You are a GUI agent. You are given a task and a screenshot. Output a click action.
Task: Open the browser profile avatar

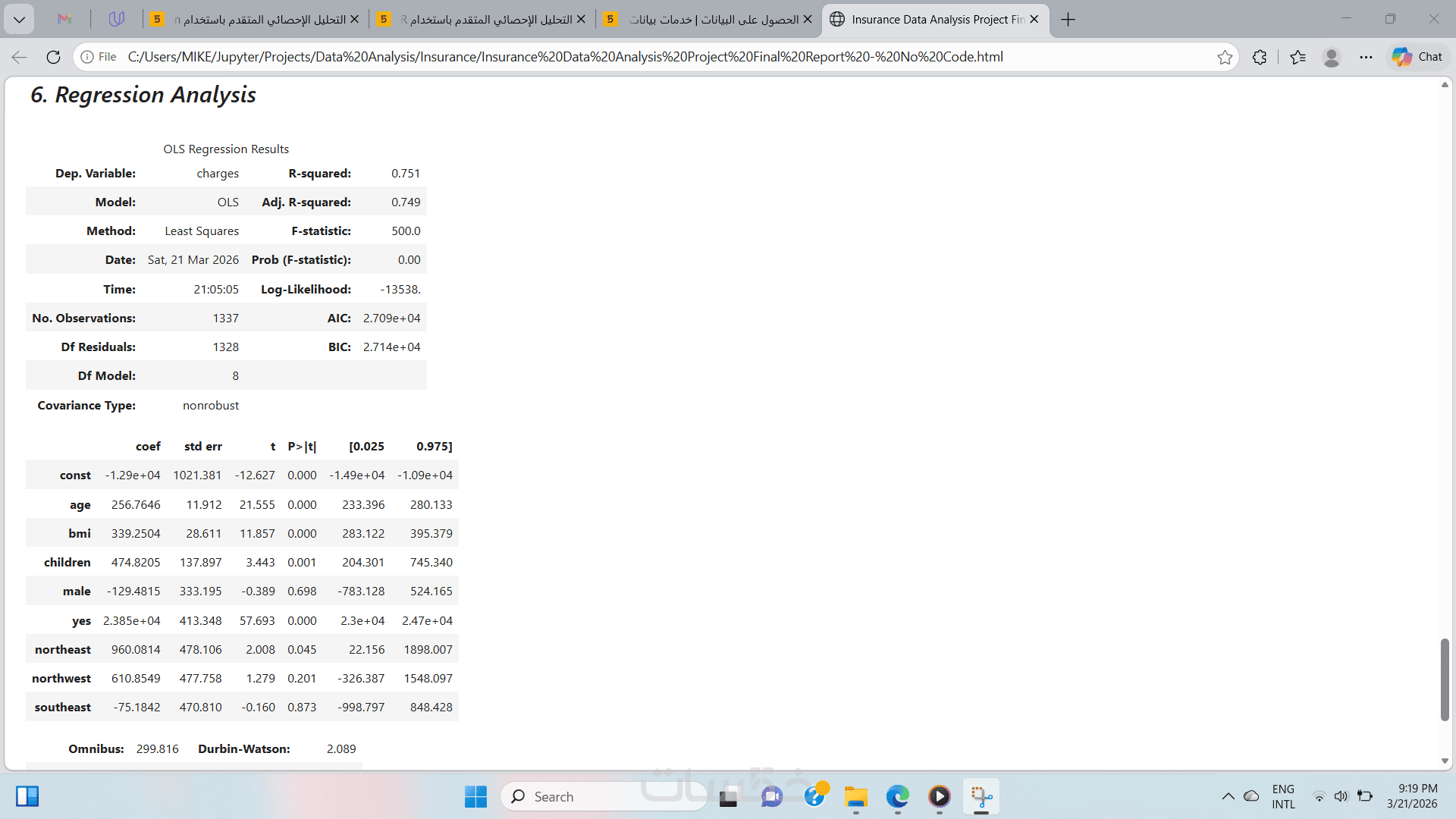coord(1331,57)
